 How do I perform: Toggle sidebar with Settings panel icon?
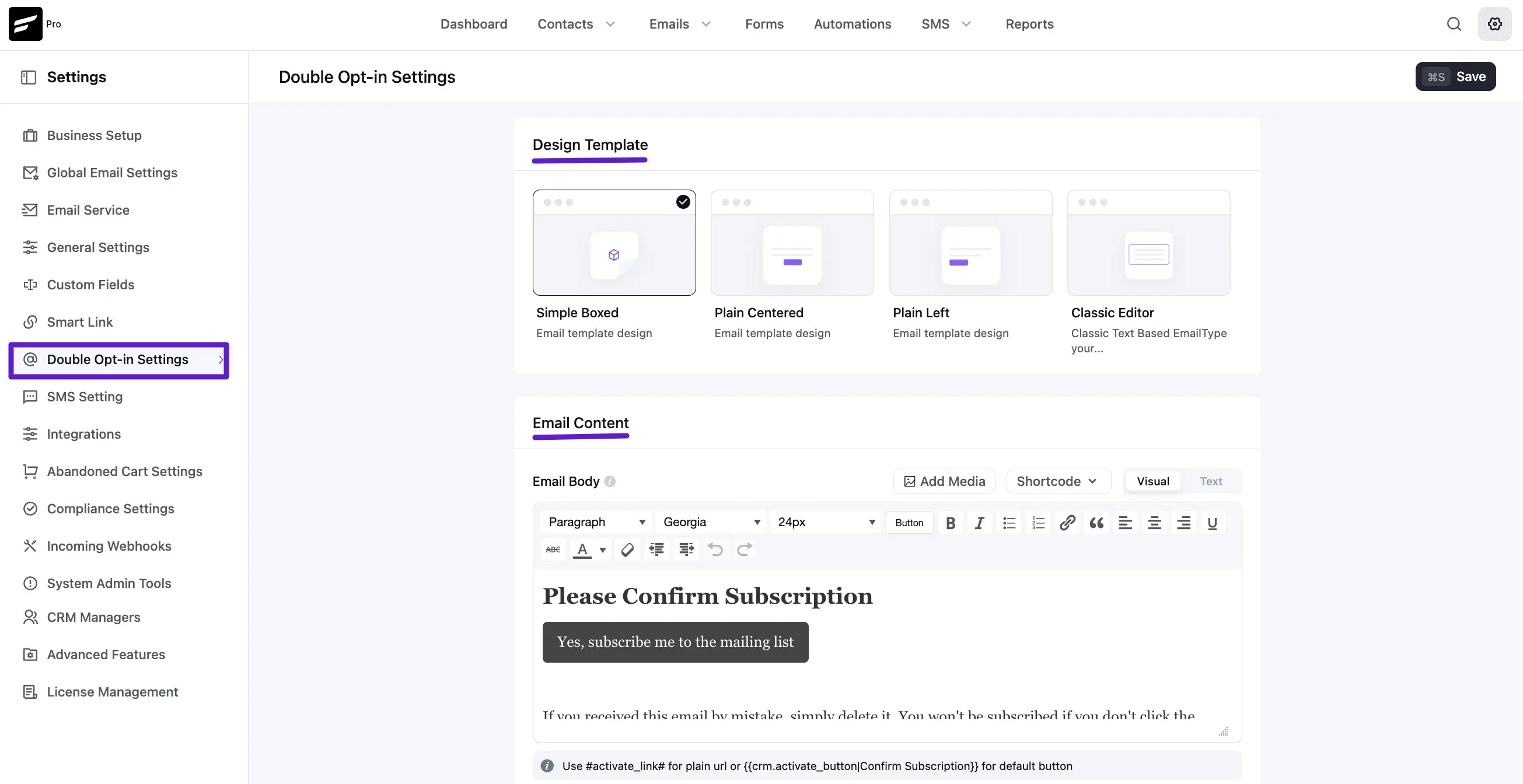coord(29,78)
